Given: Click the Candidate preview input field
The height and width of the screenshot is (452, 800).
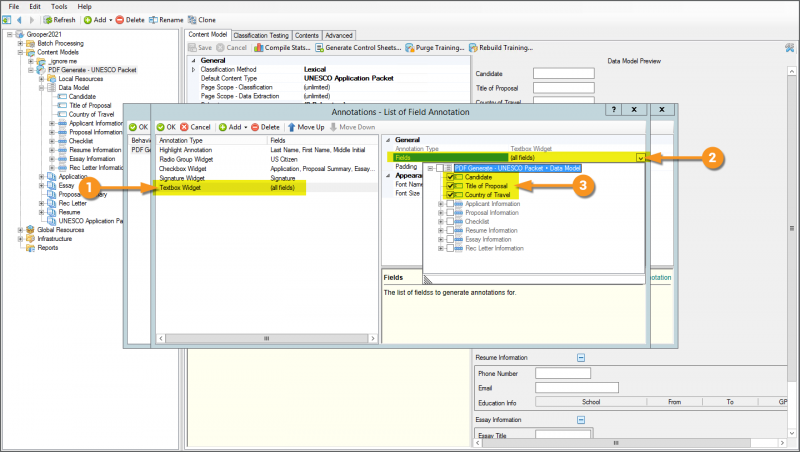Looking at the screenshot, I should click(x=564, y=73).
